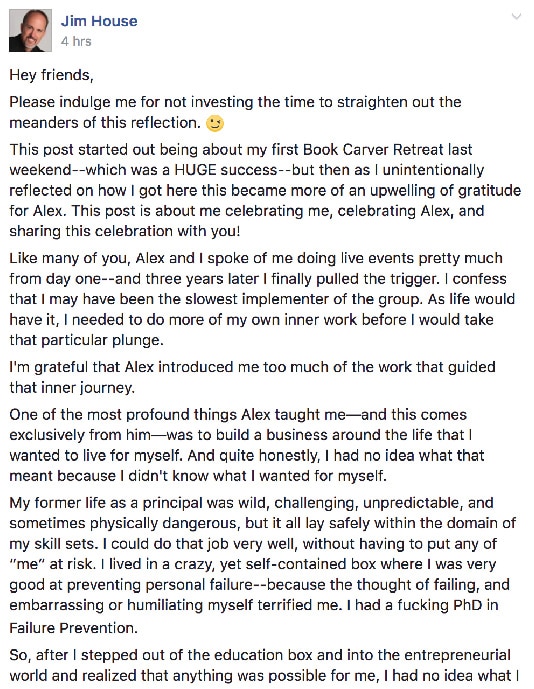
Task: Click the '4 hrs' post timestamp
Action: (76, 41)
